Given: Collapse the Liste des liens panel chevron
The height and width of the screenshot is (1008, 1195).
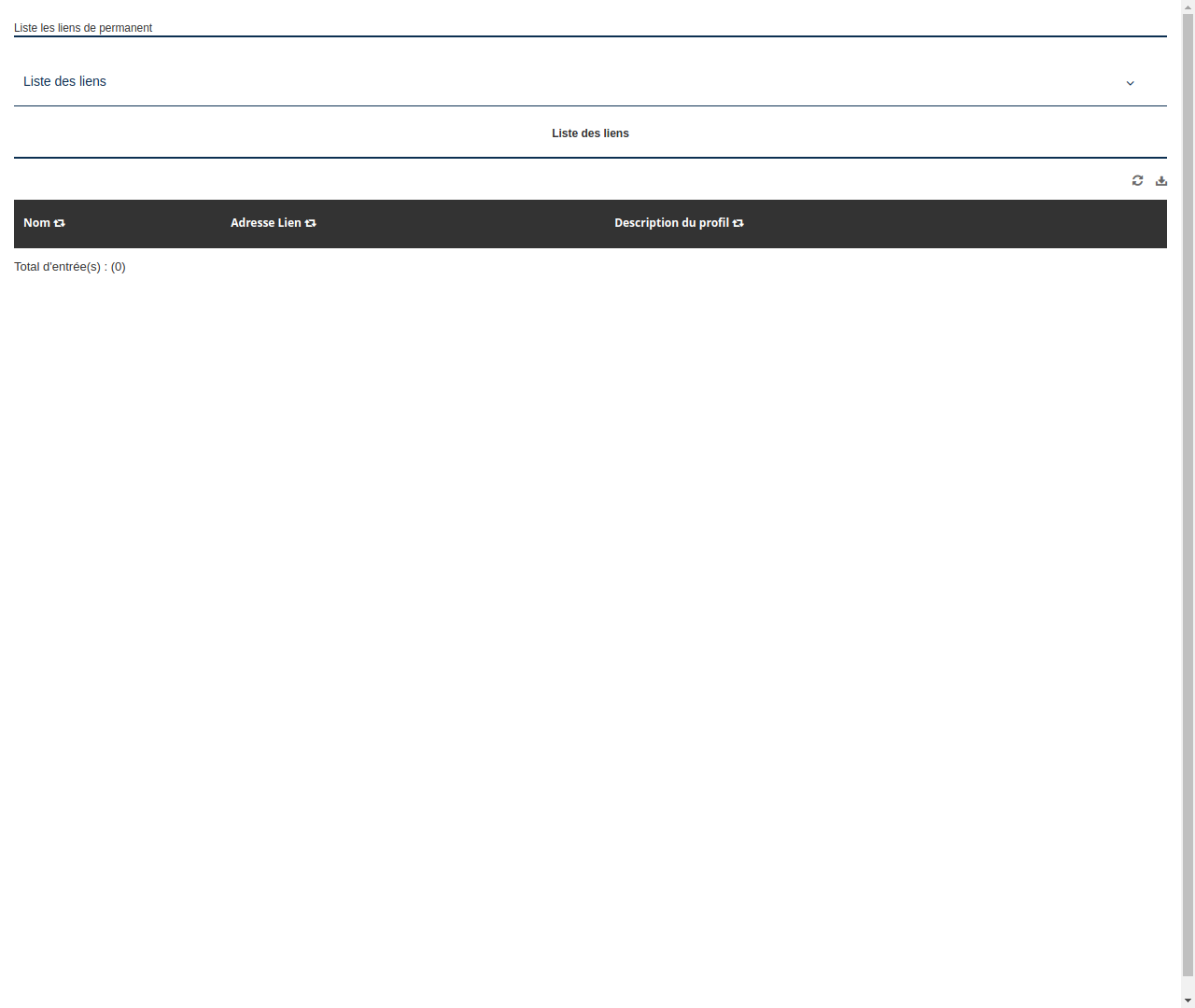Looking at the screenshot, I should [x=1130, y=83].
